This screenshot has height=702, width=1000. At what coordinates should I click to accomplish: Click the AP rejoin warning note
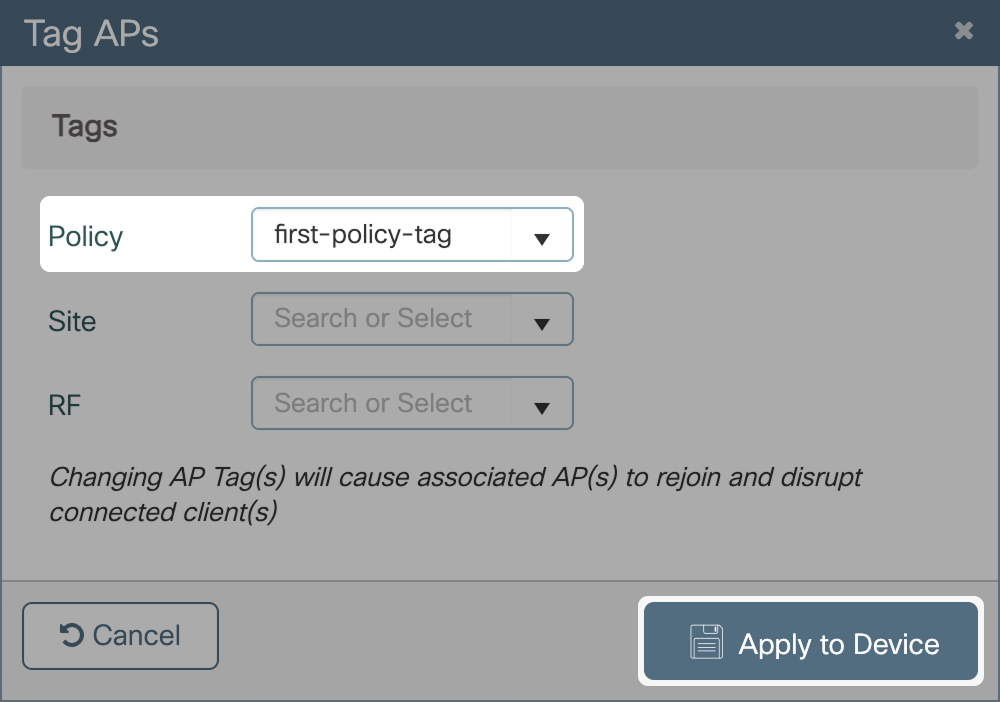(455, 494)
